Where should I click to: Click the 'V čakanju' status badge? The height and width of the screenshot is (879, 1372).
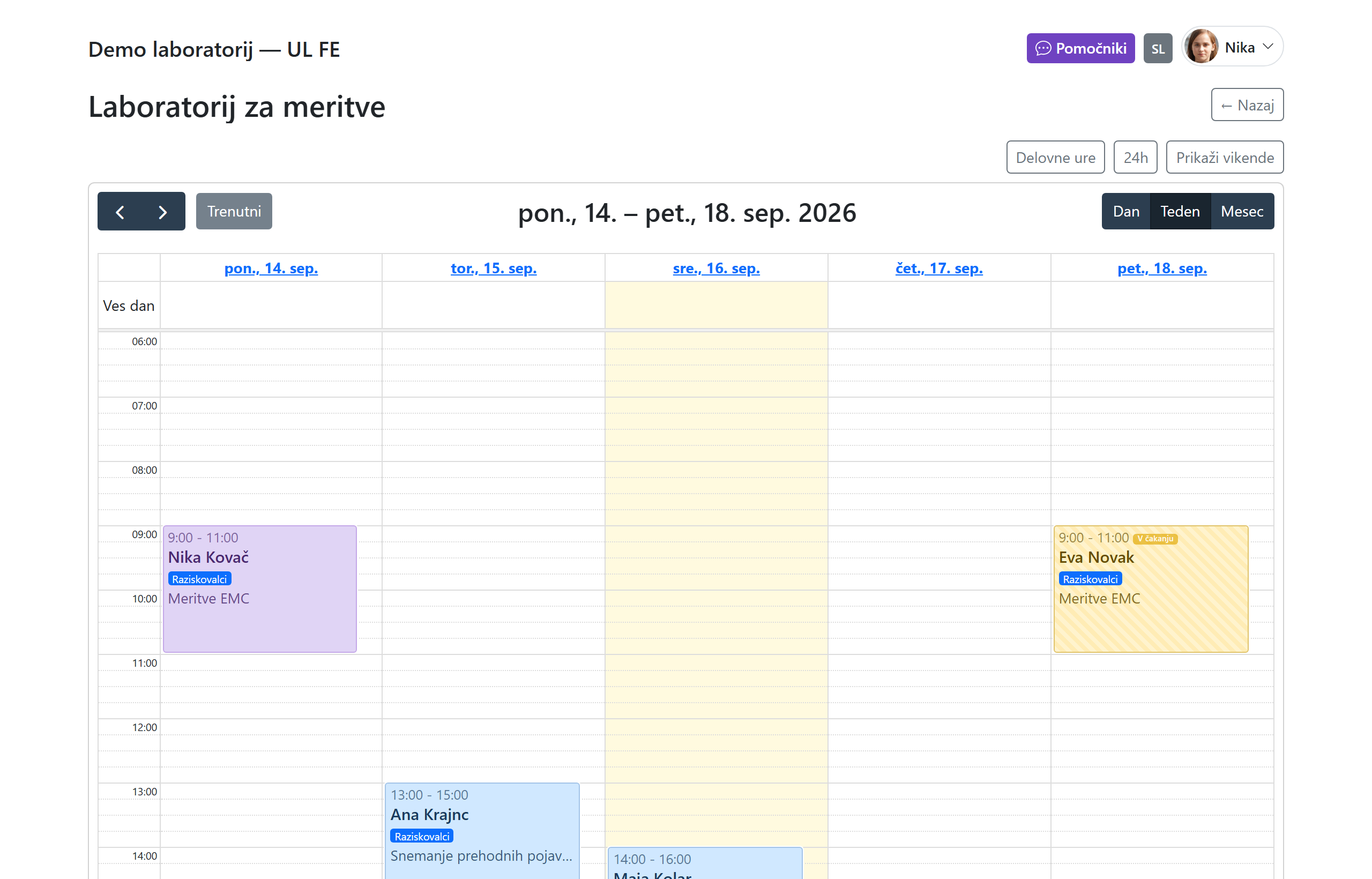click(1155, 538)
